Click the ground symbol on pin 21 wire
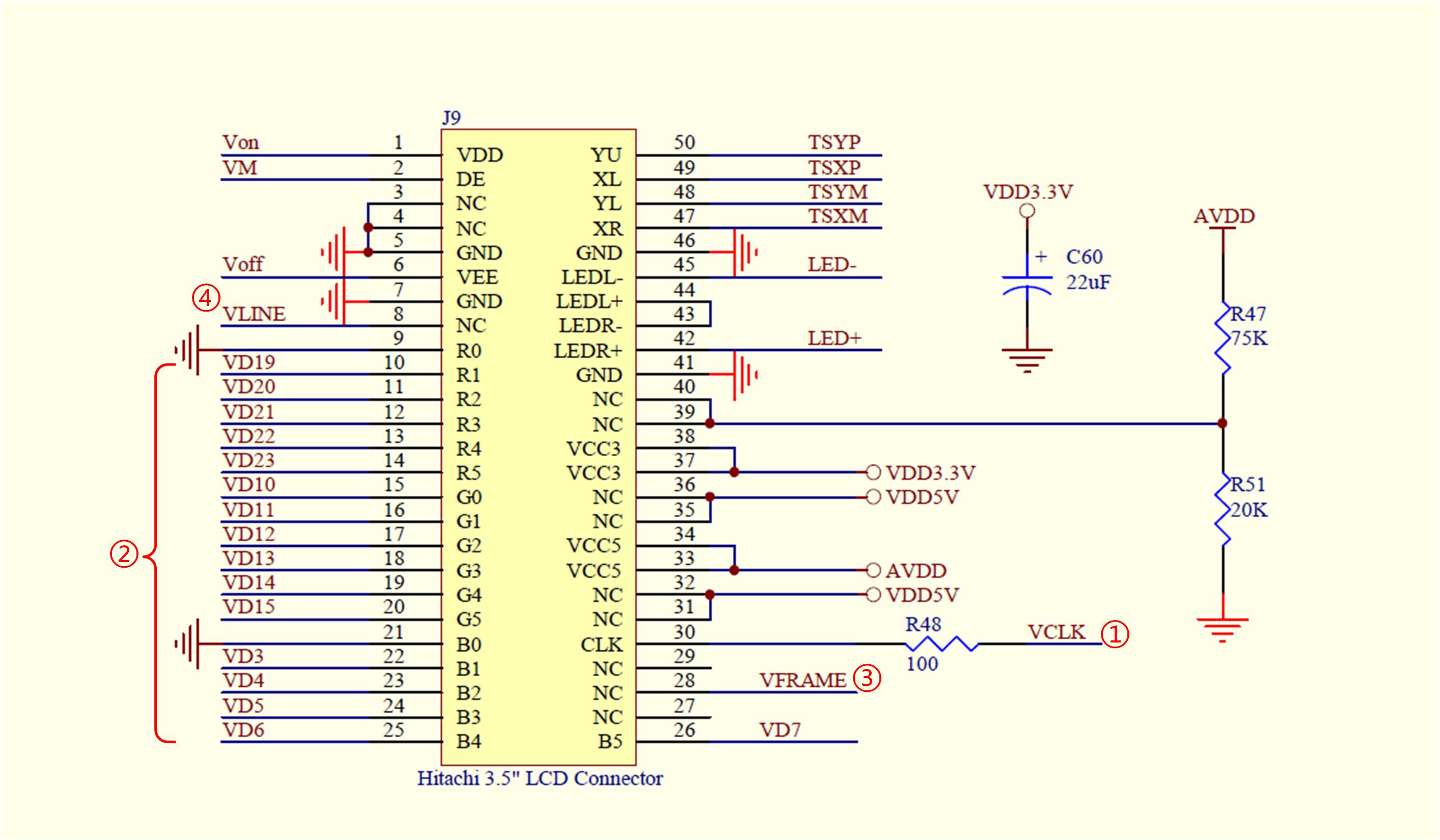Screen dimensions: 1440x840 [188, 644]
